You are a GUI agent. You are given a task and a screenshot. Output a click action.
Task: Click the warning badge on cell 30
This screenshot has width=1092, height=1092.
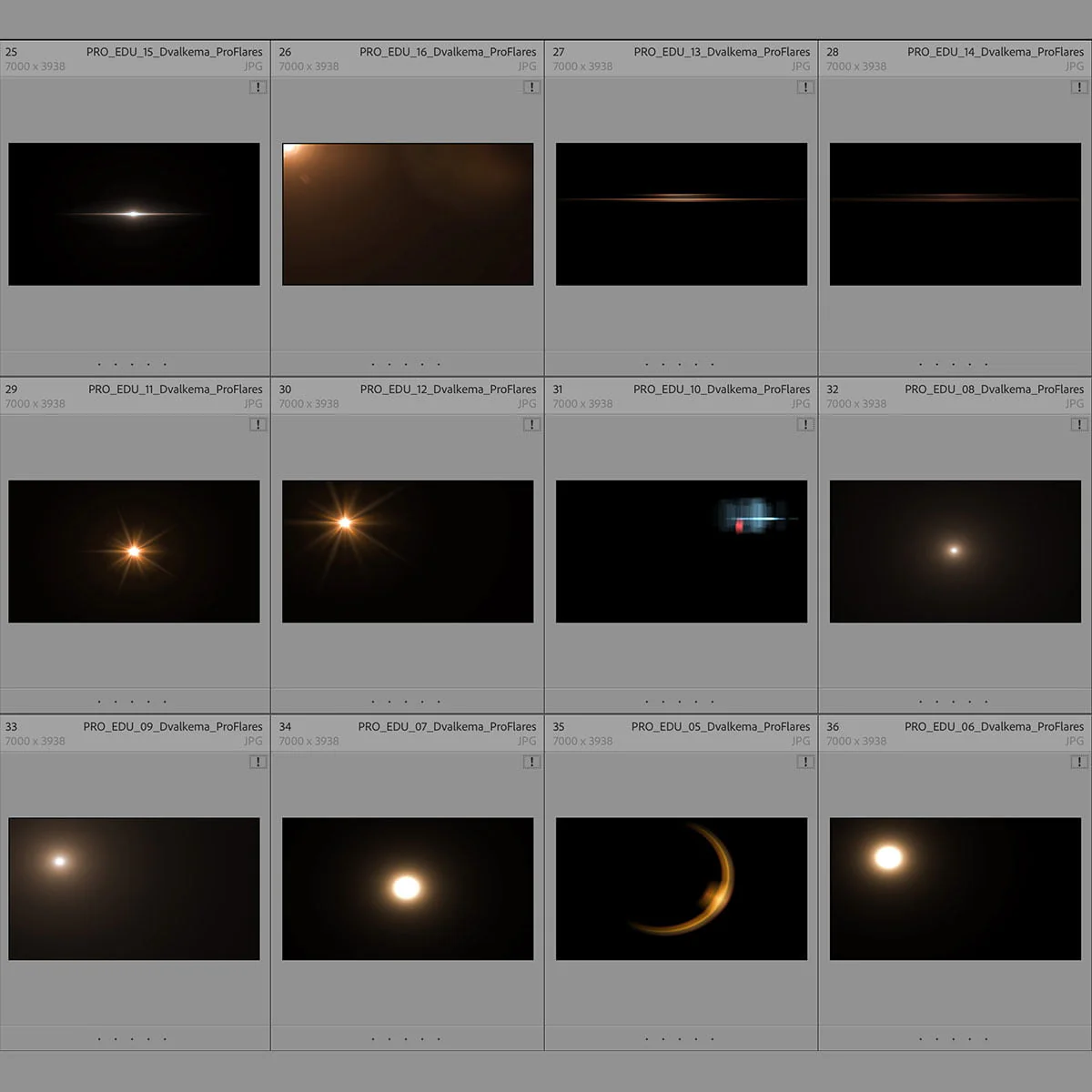(531, 425)
